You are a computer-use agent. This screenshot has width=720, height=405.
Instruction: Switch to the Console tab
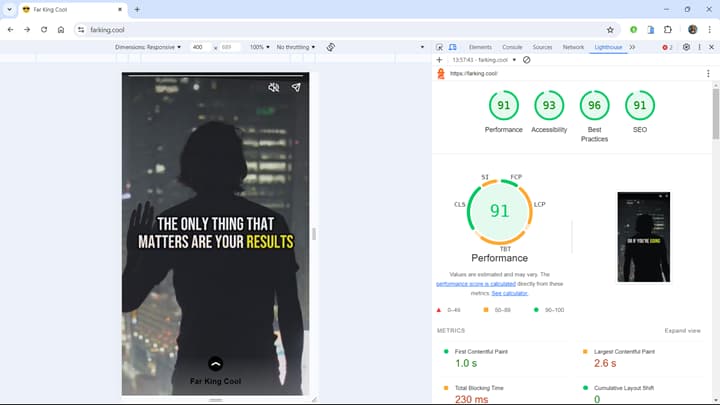click(x=512, y=47)
